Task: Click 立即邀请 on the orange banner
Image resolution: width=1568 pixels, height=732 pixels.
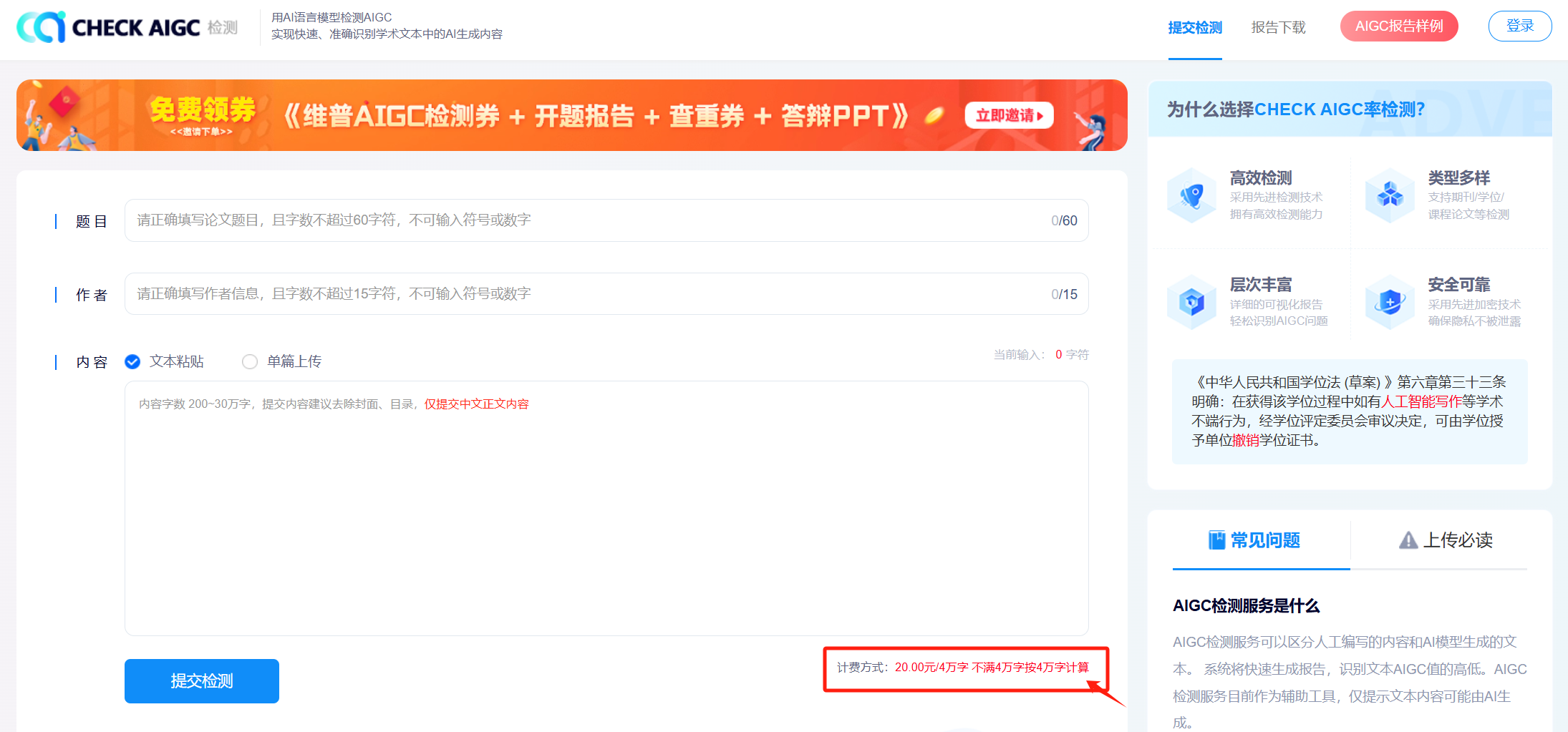Action: 1009,115
